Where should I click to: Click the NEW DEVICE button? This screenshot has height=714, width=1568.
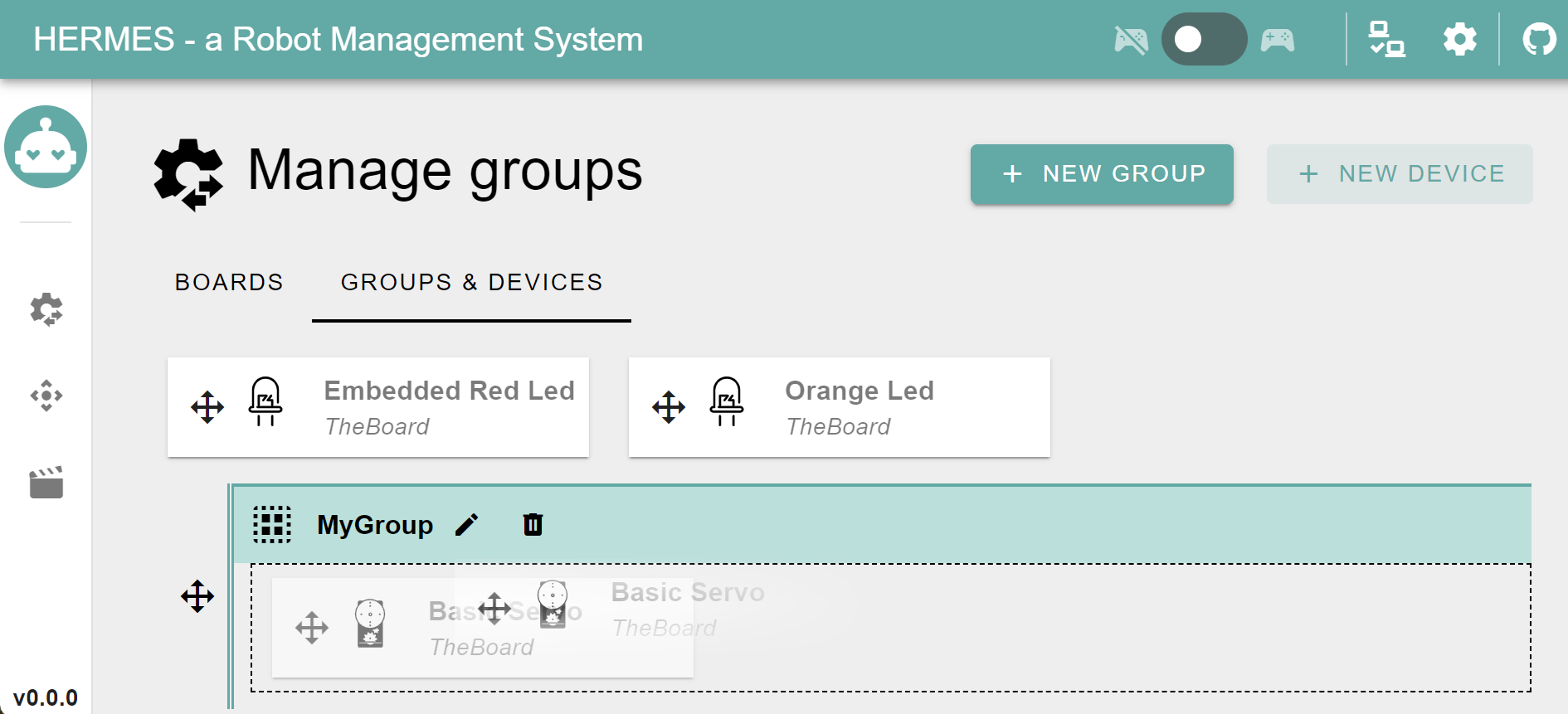1400,174
